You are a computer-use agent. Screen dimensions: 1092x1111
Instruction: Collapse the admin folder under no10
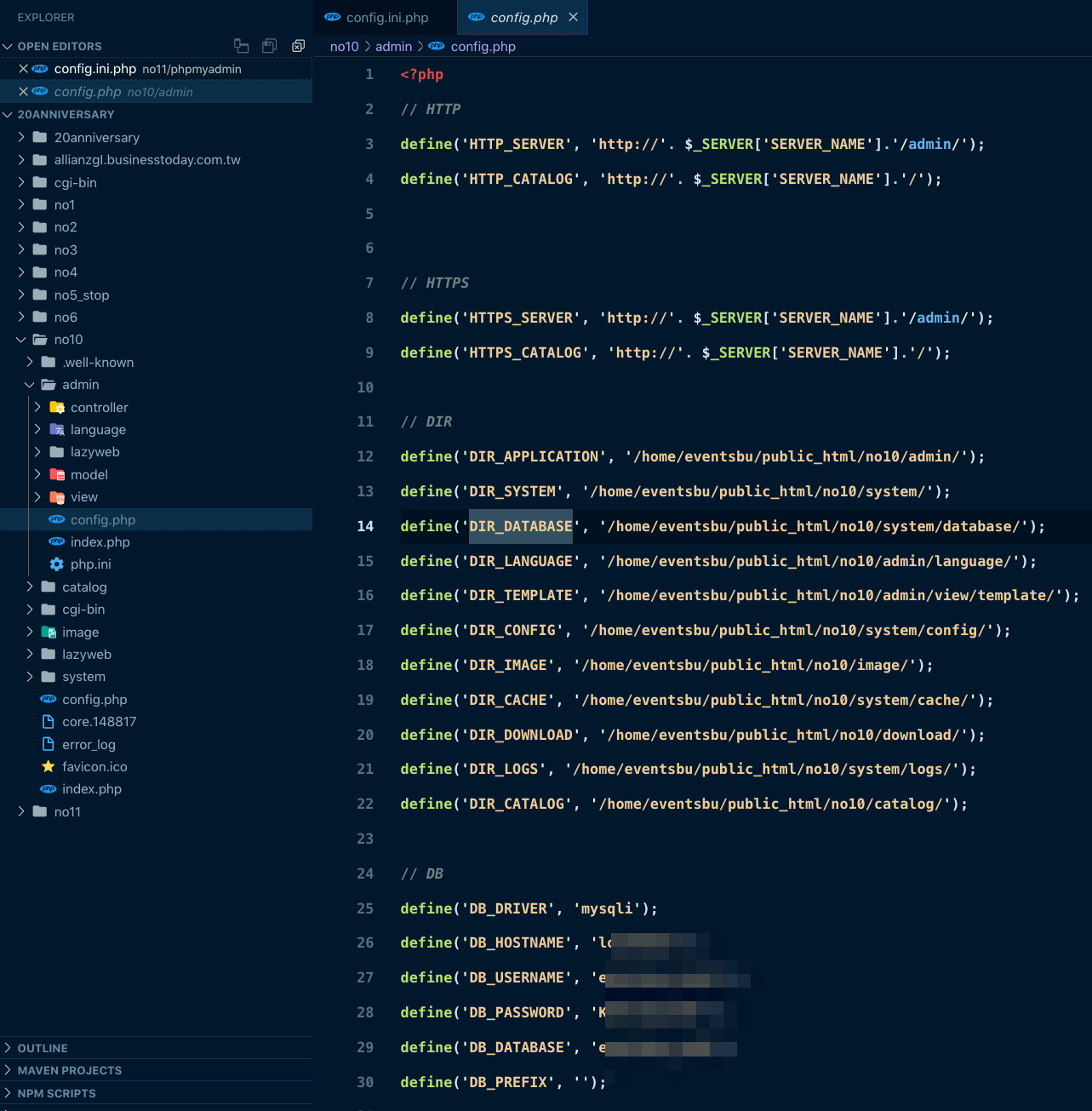[30, 385]
